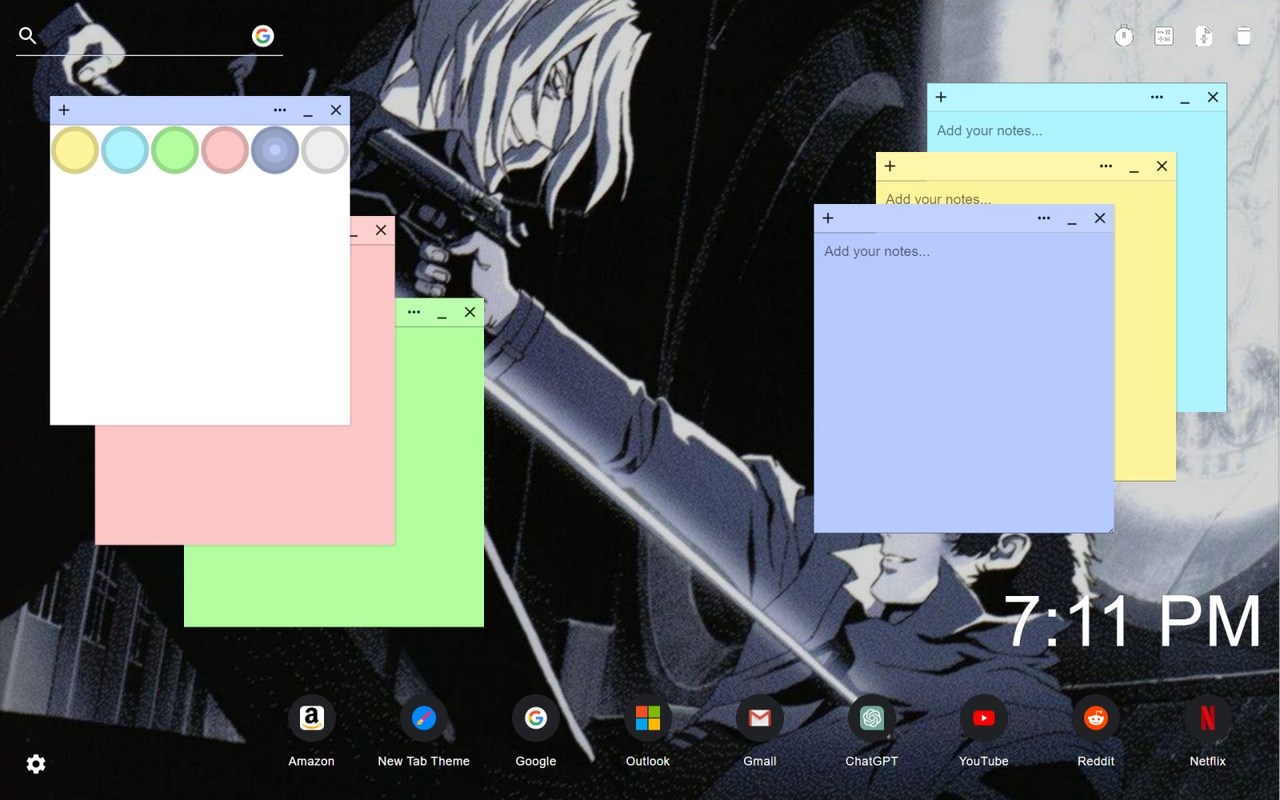
Task: Click the plus on the cyan note
Action: pos(941,97)
